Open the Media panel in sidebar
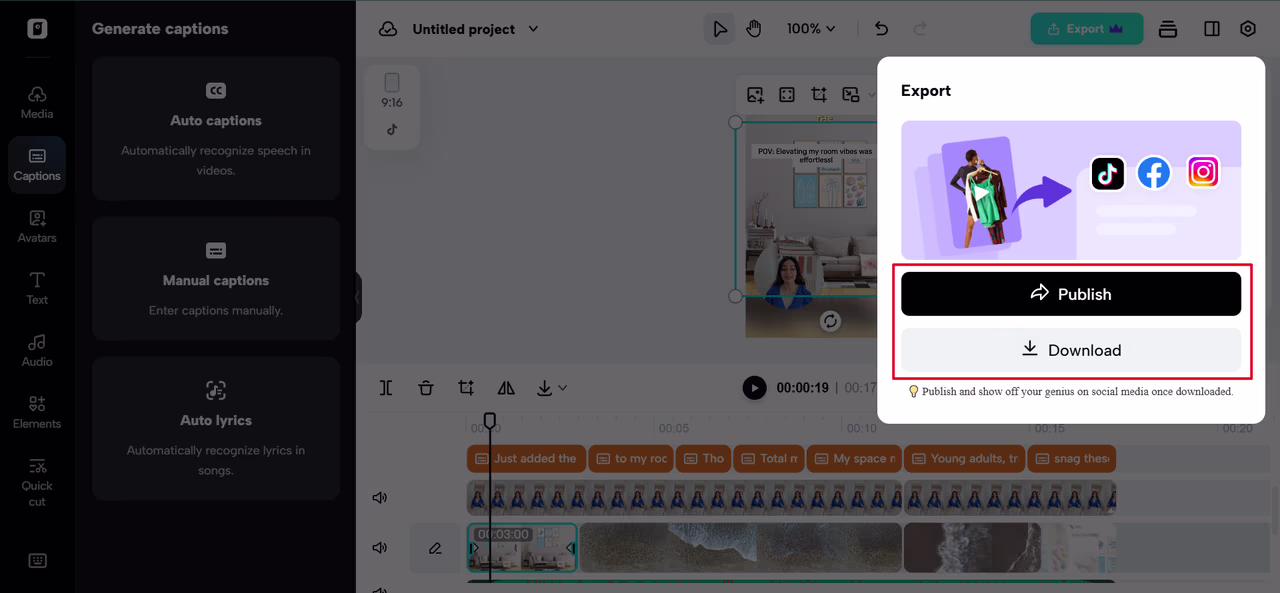 coord(37,102)
